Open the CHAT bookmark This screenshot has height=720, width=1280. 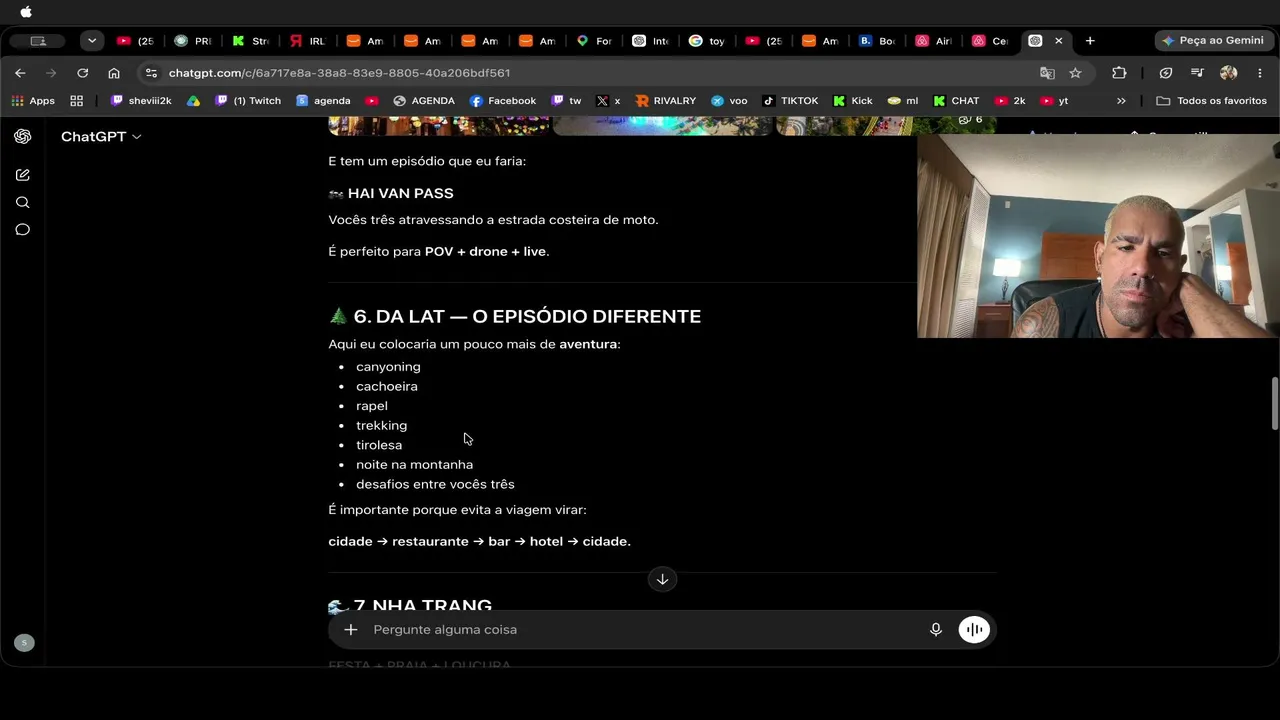pyautogui.click(x=956, y=101)
